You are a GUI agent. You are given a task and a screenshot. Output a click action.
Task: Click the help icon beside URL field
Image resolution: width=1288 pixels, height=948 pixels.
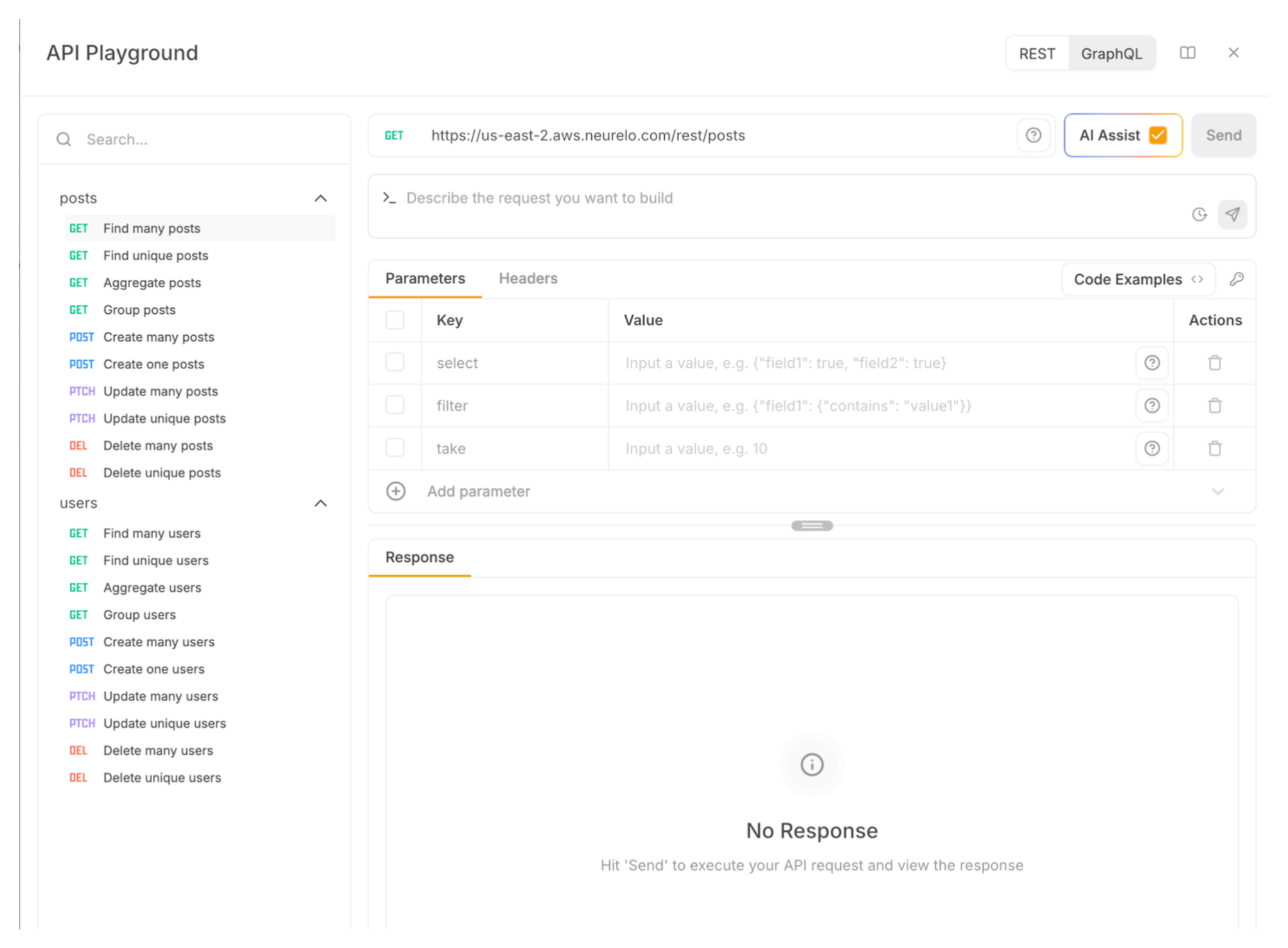(x=1033, y=135)
